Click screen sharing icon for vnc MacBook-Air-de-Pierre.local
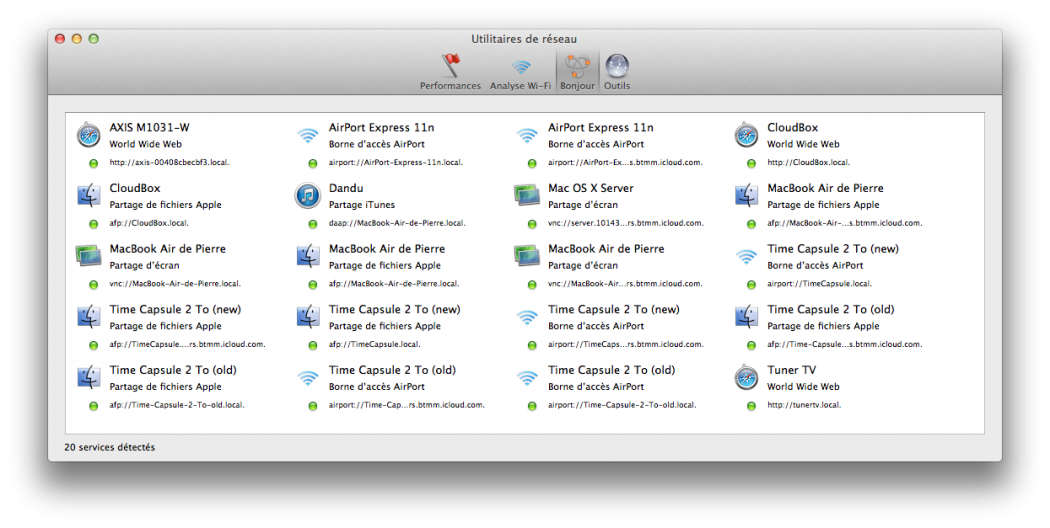Screen dimensions: 1050x528 (88, 256)
